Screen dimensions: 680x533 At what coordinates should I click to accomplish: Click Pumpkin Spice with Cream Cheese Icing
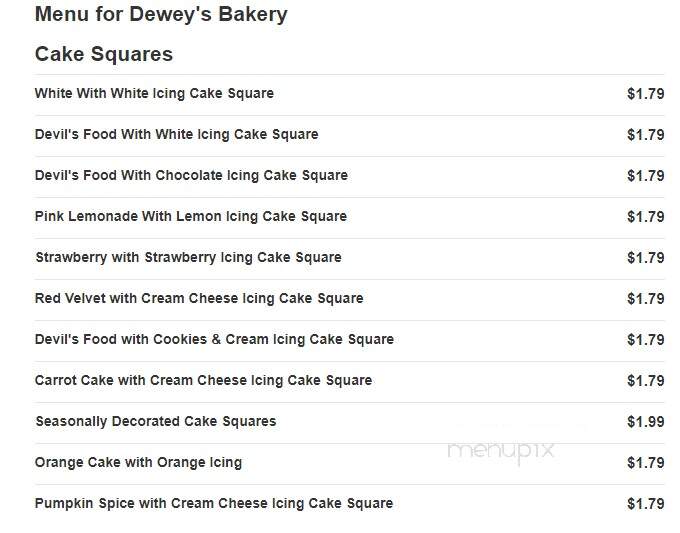pyautogui.click(x=214, y=503)
